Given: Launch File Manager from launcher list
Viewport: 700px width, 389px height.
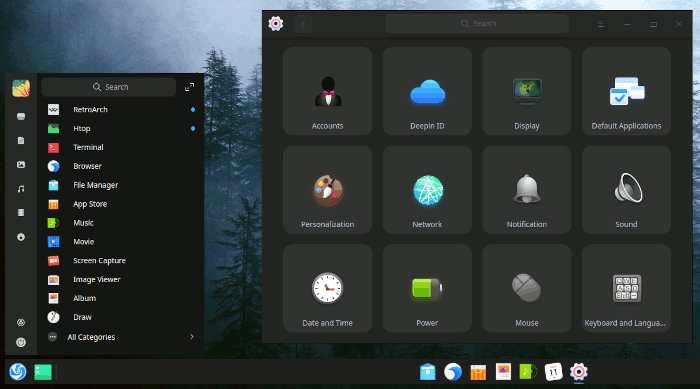Looking at the screenshot, I should point(121,185).
